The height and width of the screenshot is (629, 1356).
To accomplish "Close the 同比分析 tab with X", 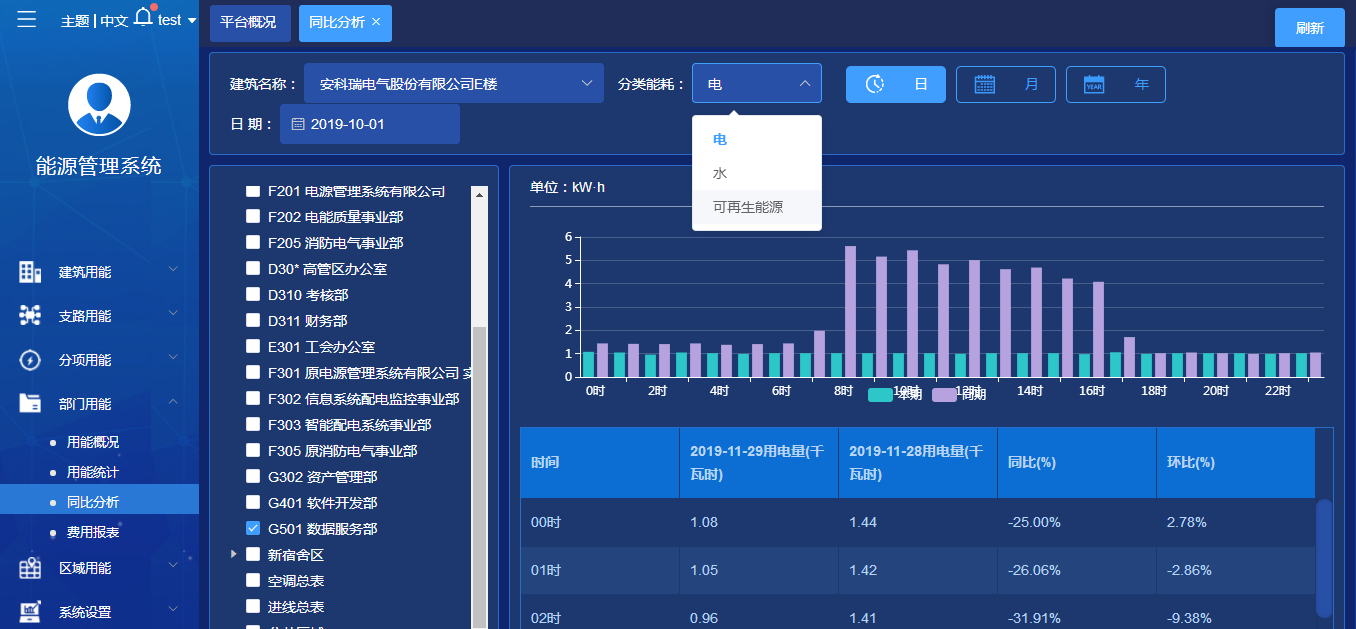I will pyautogui.click(x=376, y=22).
